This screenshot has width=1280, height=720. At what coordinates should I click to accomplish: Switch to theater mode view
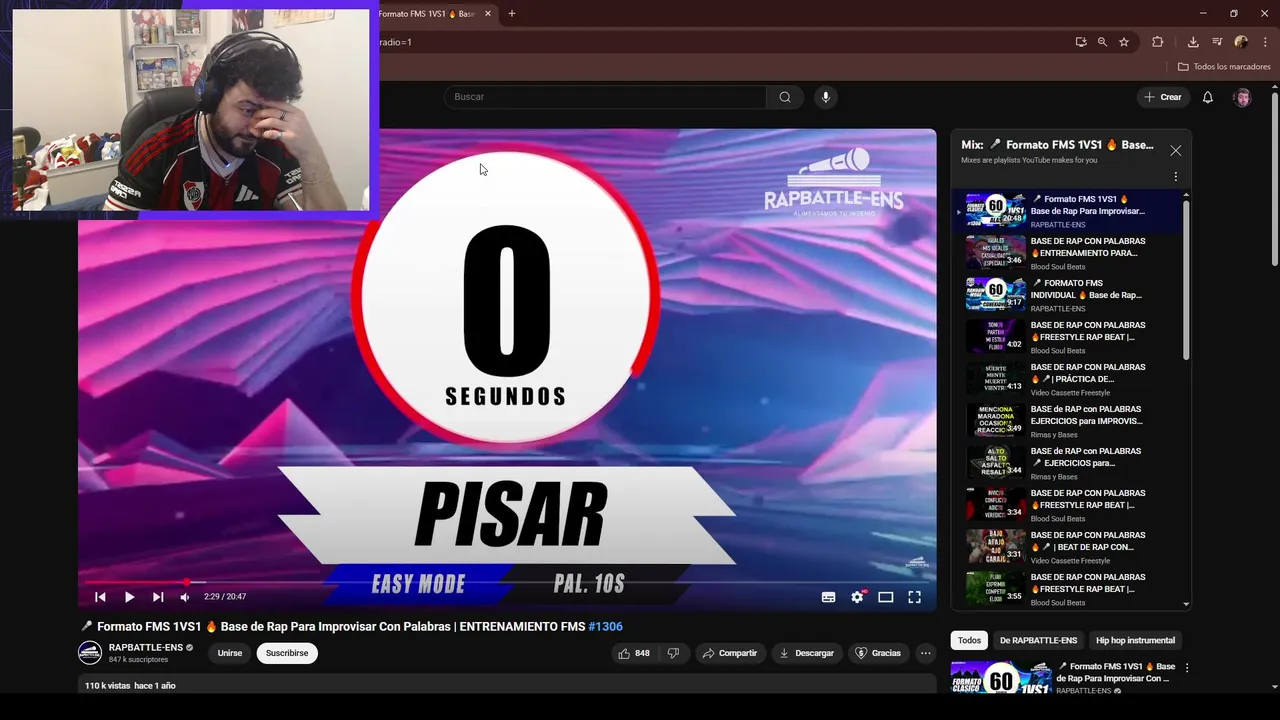click(x=885, y=597)
